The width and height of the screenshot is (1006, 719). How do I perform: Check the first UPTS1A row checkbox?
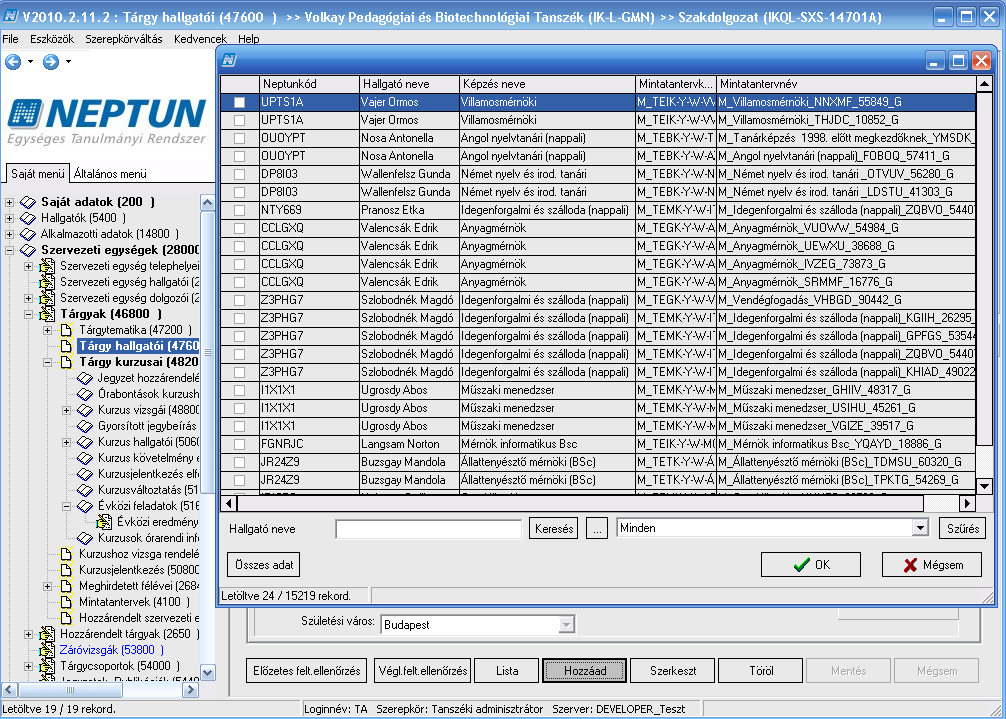(239, 102)
